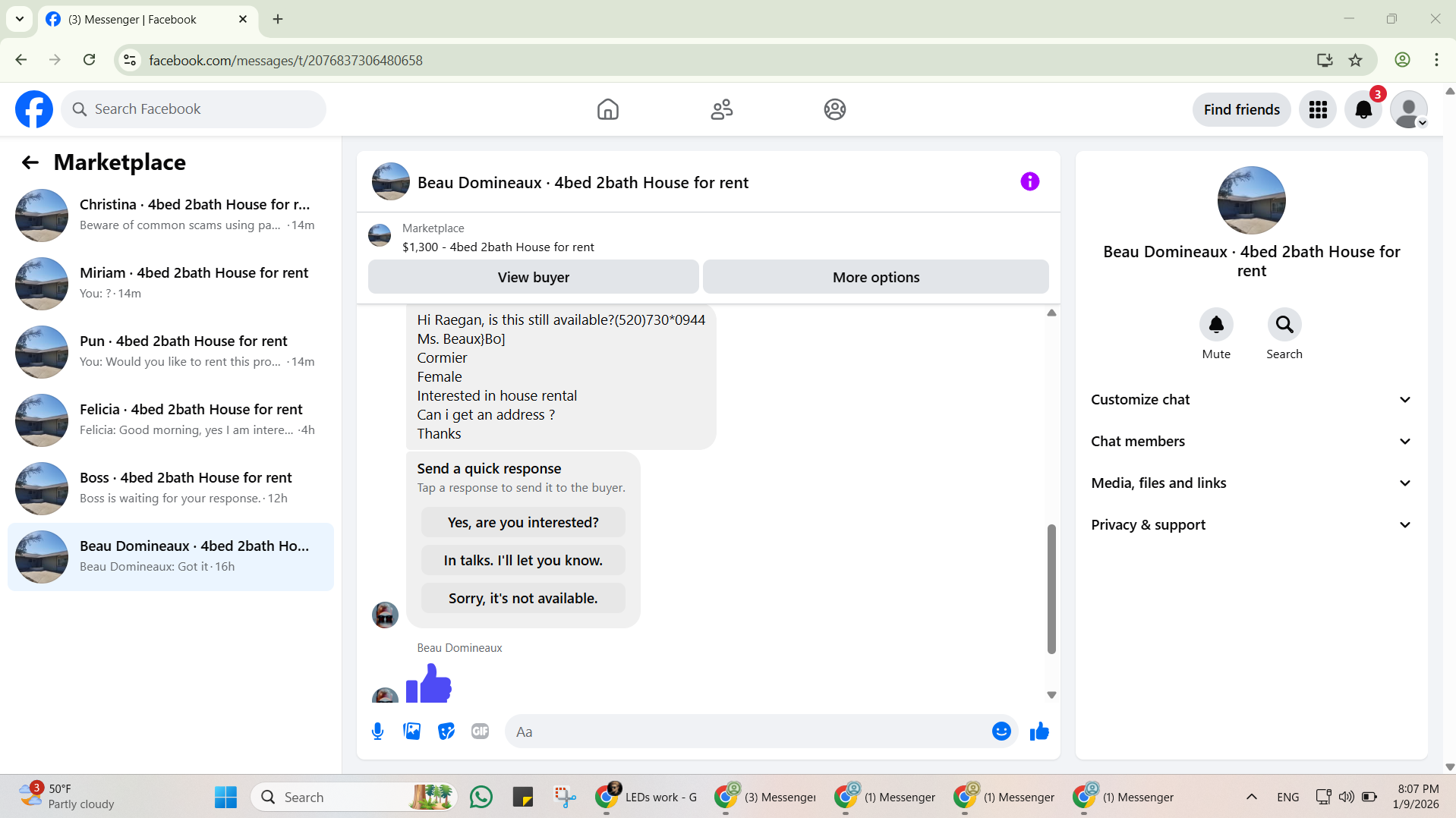
Task: Click the Find friends button
Action: point(1241,110)
